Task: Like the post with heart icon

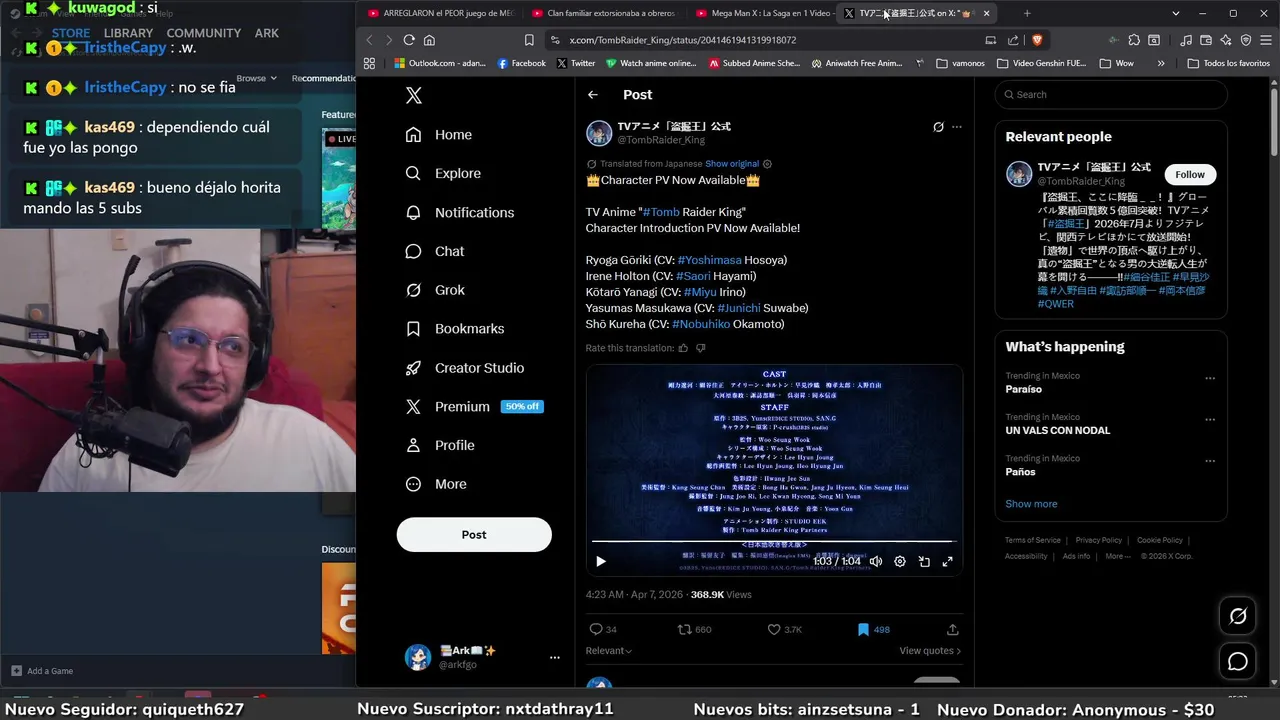Action: tap(774, 629)
